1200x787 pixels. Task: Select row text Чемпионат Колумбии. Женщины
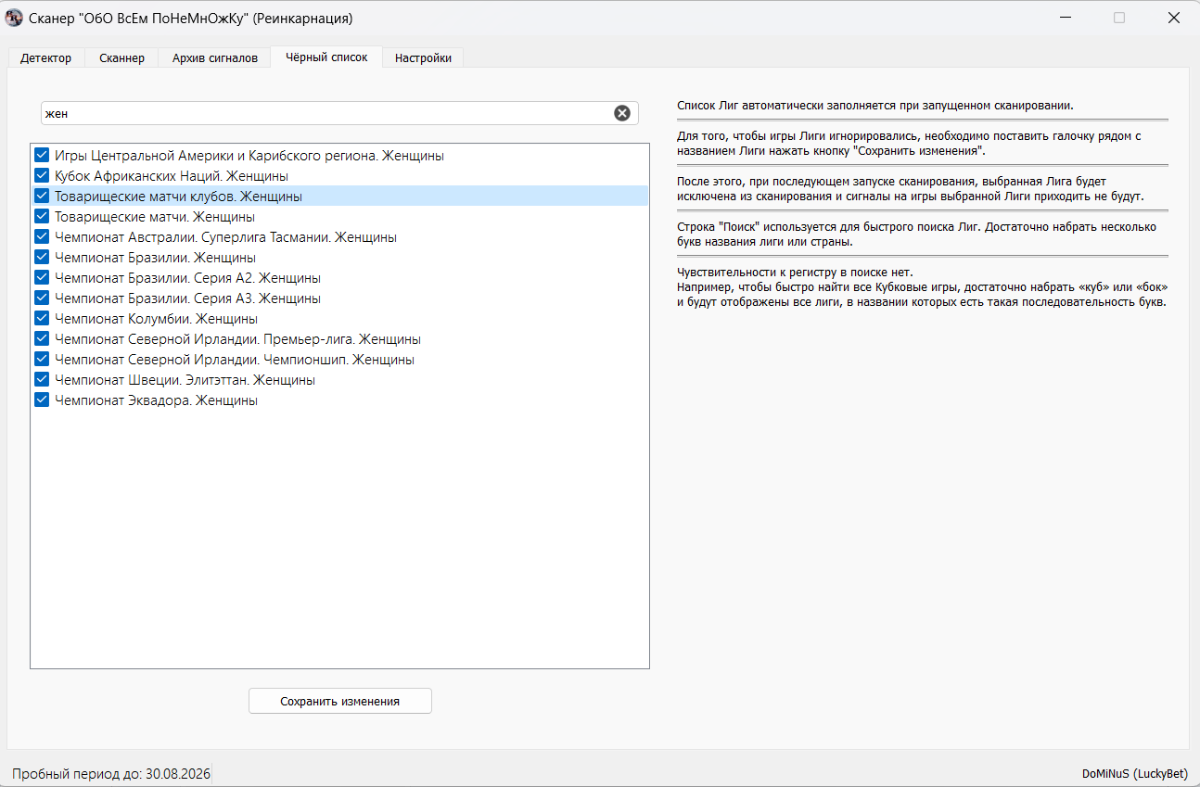click(157, 319)
